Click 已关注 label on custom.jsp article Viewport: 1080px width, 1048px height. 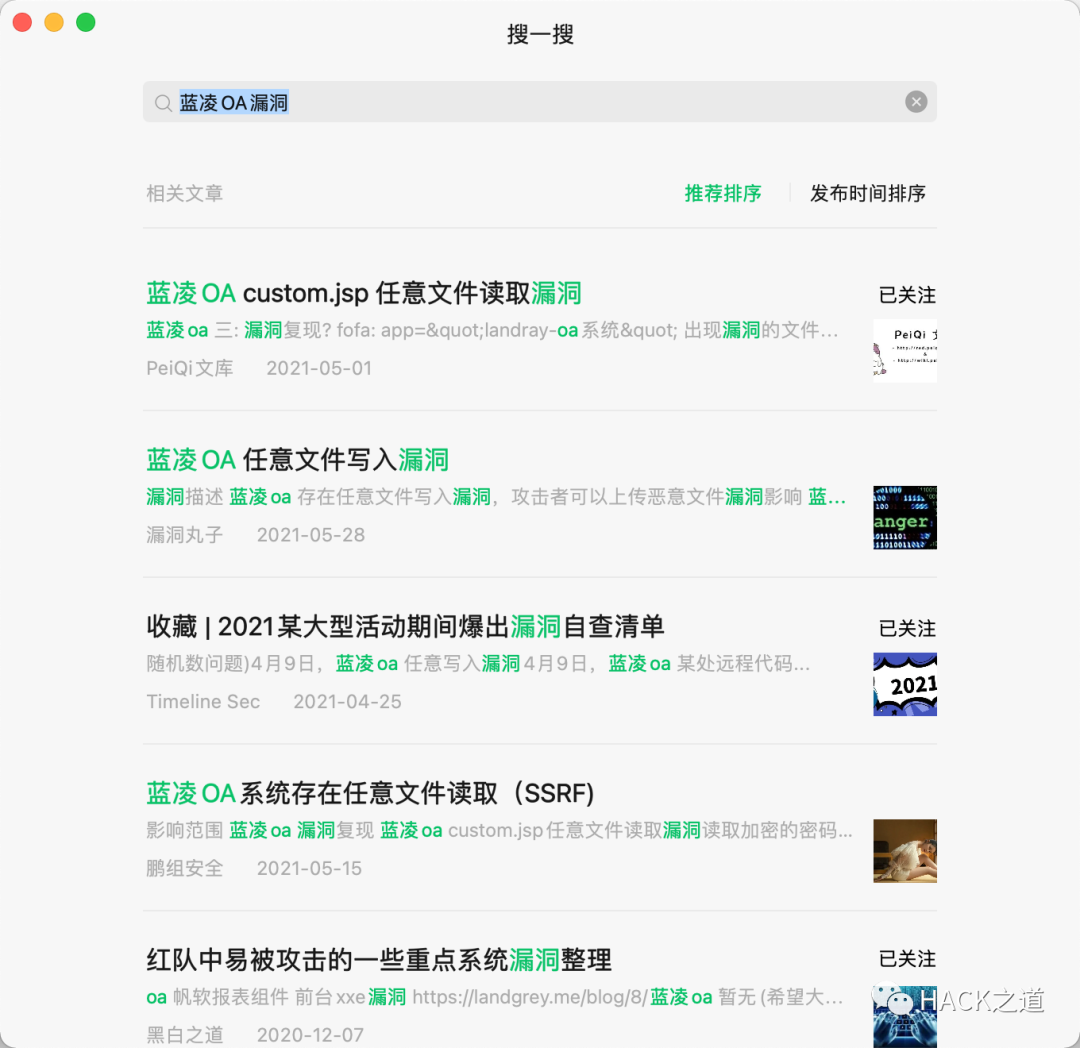(x=907, y=295)
